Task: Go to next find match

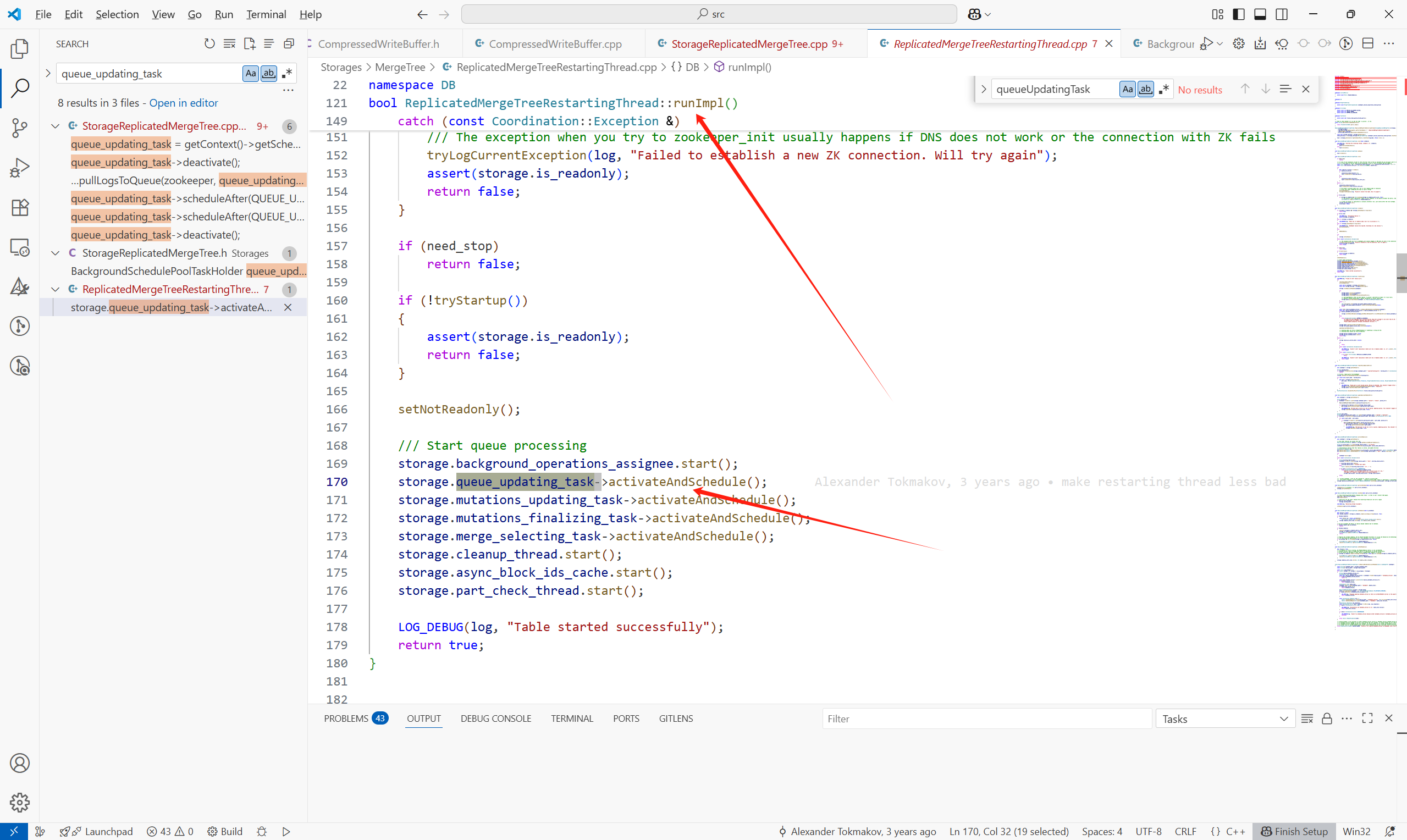Action: [x=1266, y=89]
